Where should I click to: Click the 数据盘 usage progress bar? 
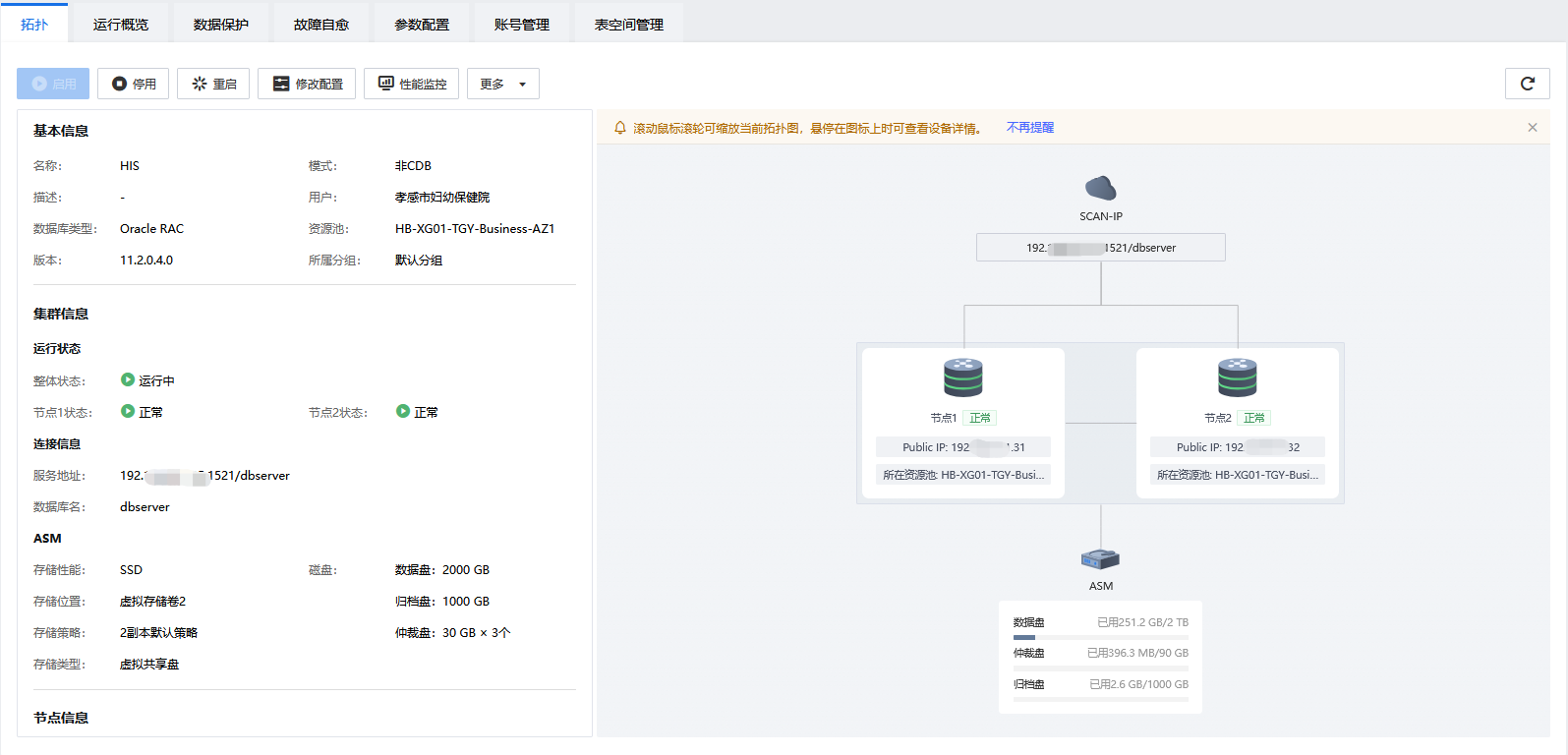pyautogui.click(x=1100, y=637)
